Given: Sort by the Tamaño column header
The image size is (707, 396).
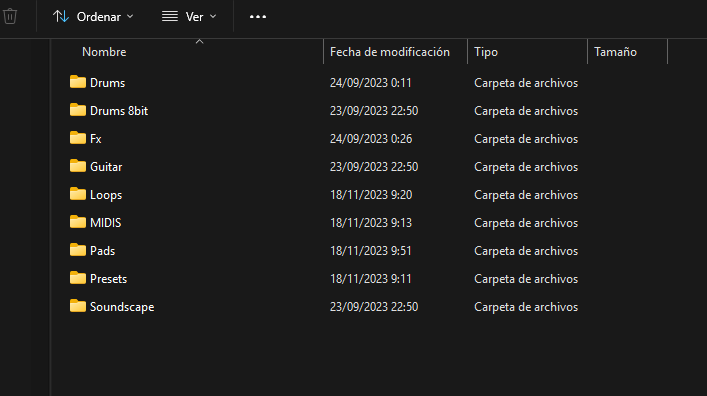Looking at the screenshot, I should [x=615, y=52].
